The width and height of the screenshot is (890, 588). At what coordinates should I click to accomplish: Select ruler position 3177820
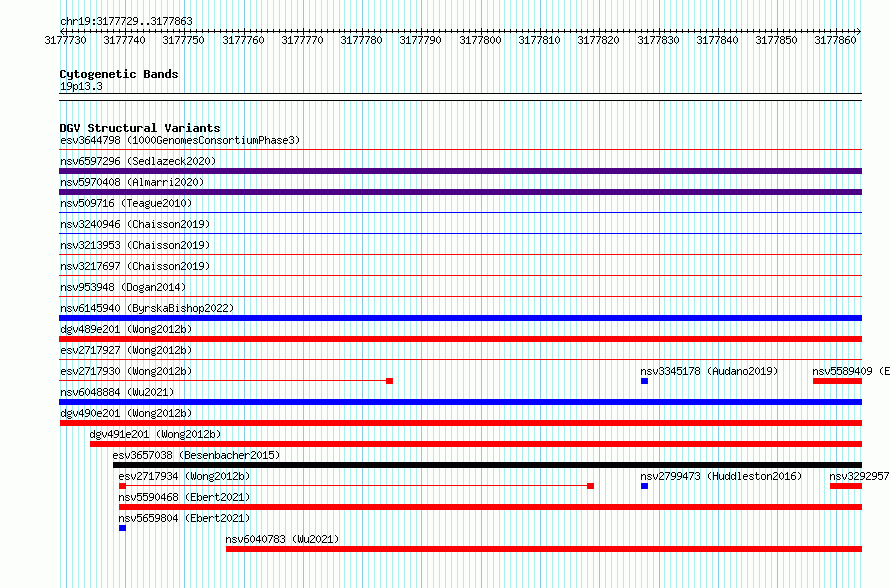(x=598, y=40)
